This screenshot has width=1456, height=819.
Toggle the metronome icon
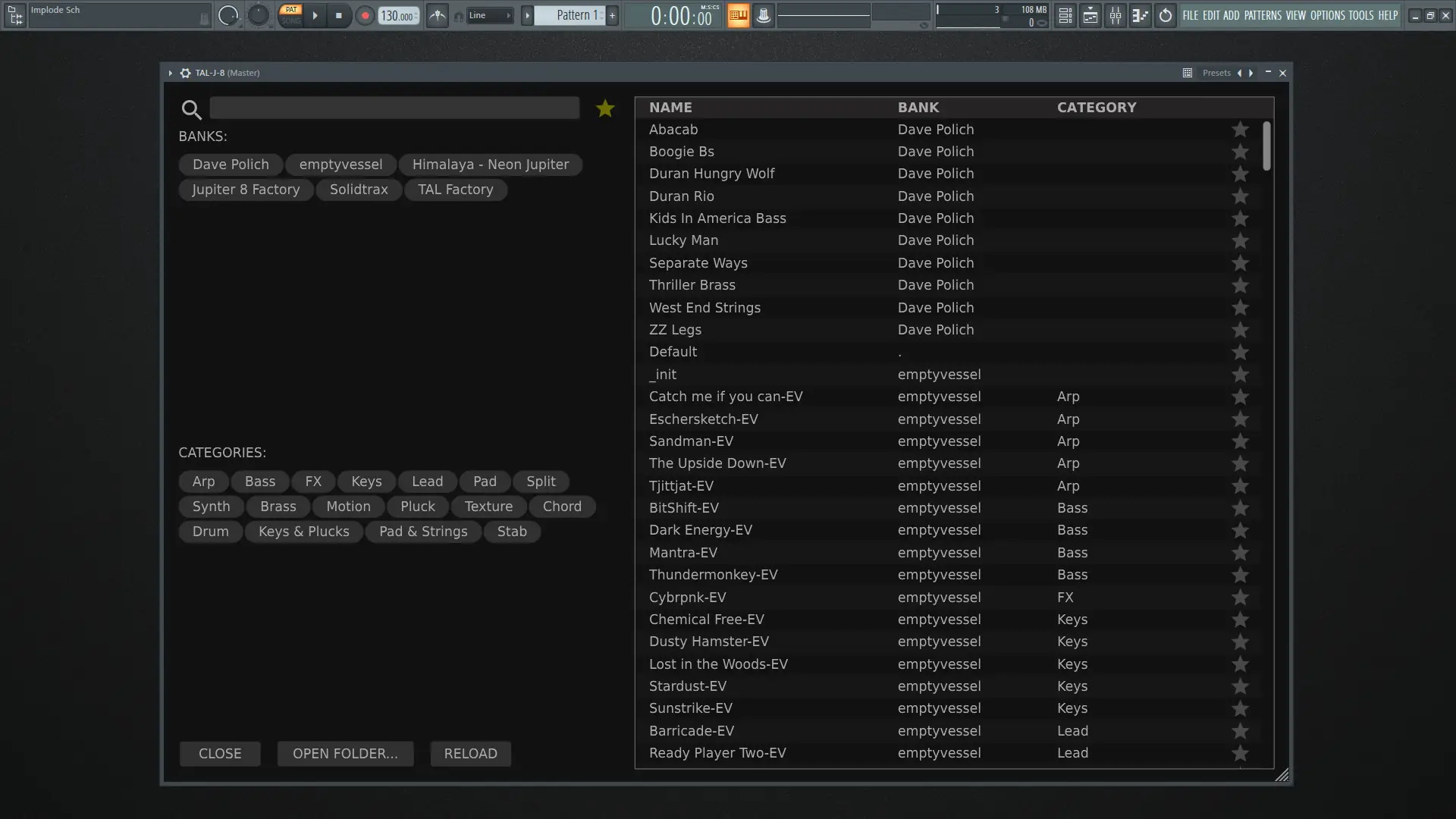pos(438,15)
